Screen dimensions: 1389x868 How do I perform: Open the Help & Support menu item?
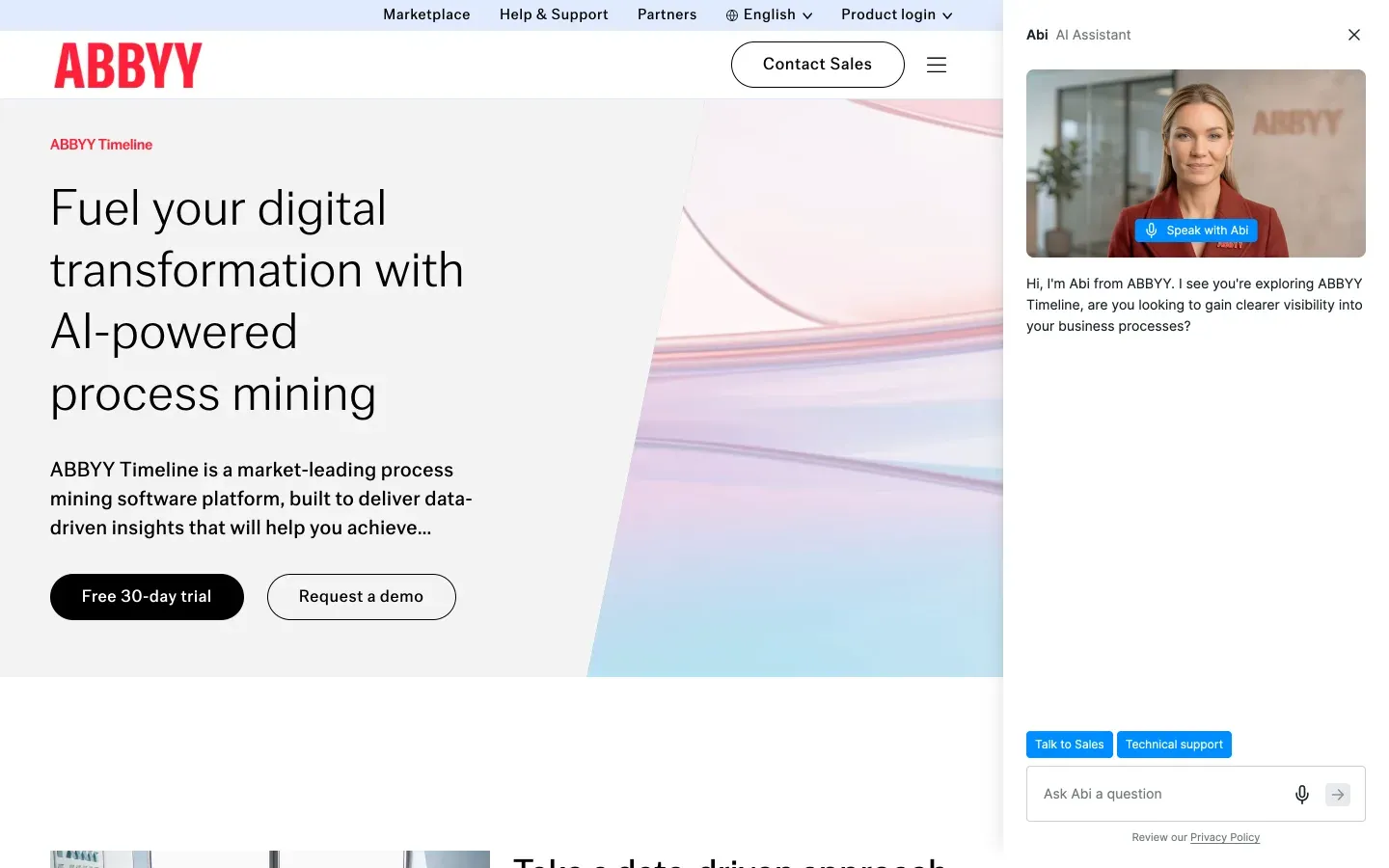click(554, 14)
